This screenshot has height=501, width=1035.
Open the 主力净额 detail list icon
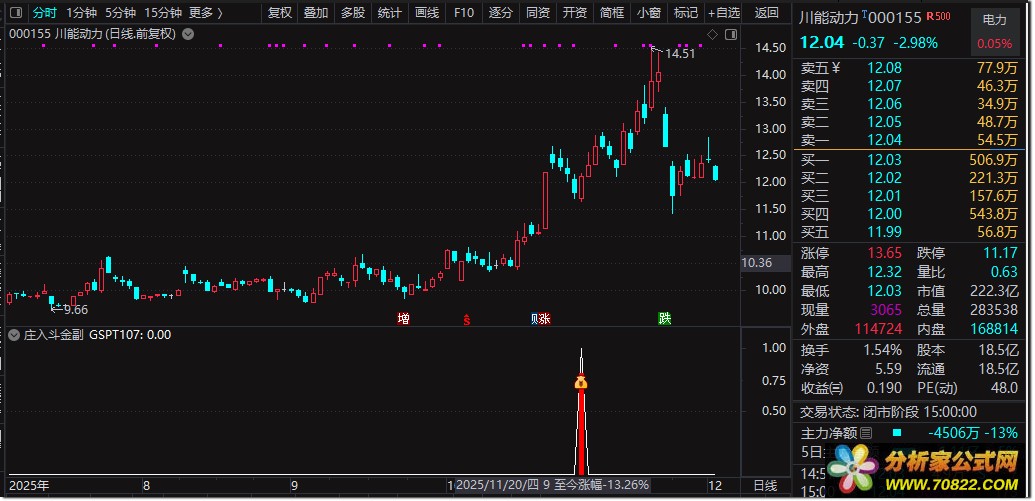867,434
